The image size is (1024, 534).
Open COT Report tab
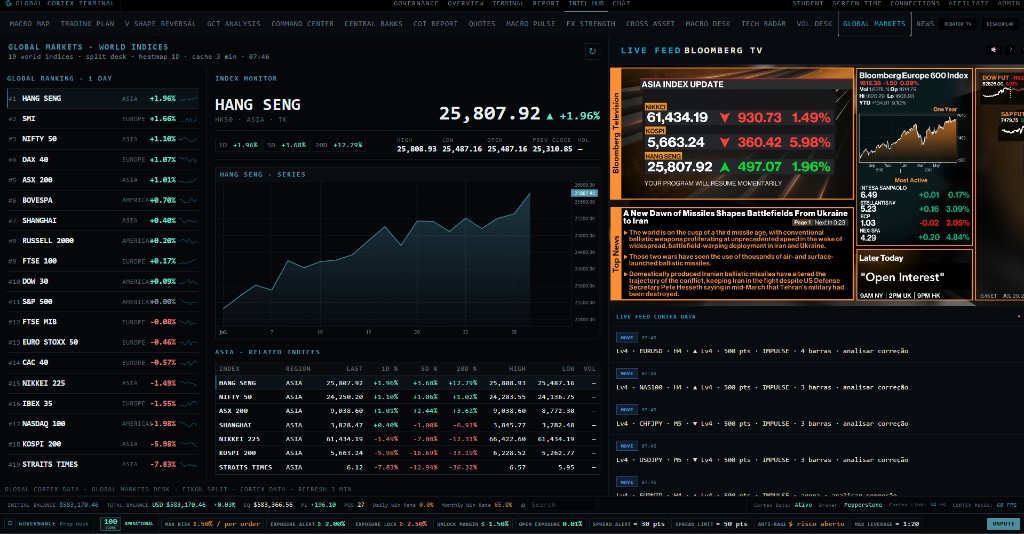click(x=435, y=24)
